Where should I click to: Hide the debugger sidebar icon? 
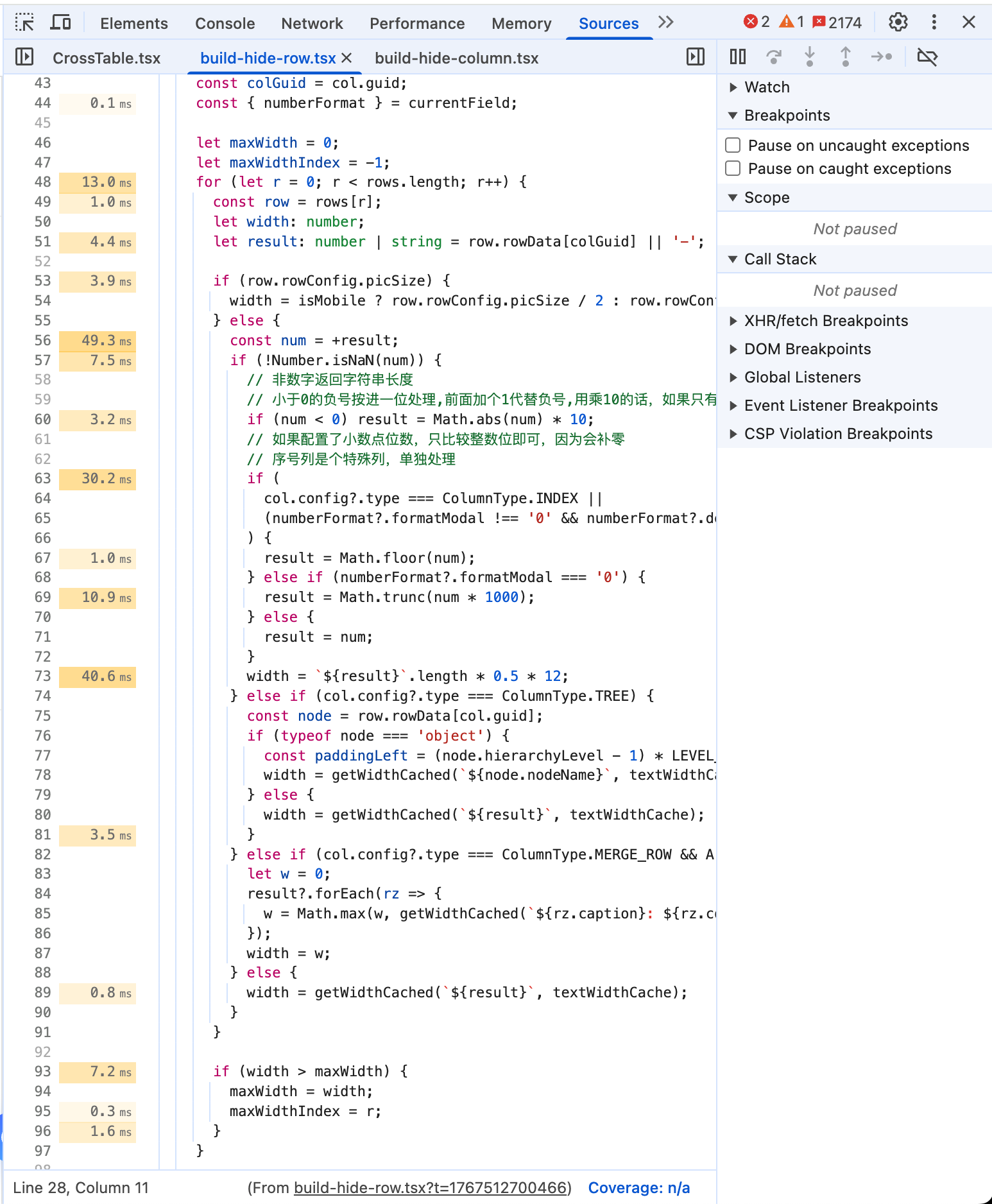[x=696, y=57]
